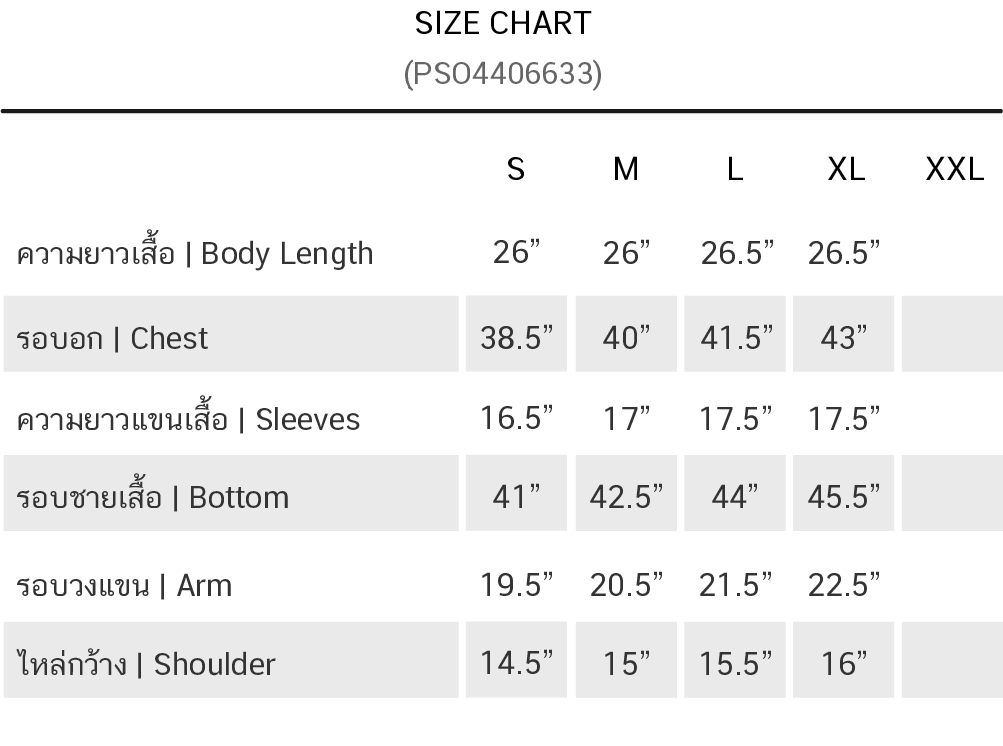Viewport: 1003px width, 746px height.
Task: Select the Shoulder row label
Action: tap(145, 663)
